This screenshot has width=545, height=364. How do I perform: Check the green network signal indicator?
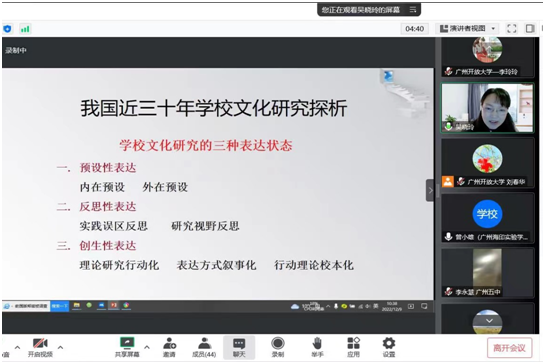25,29
